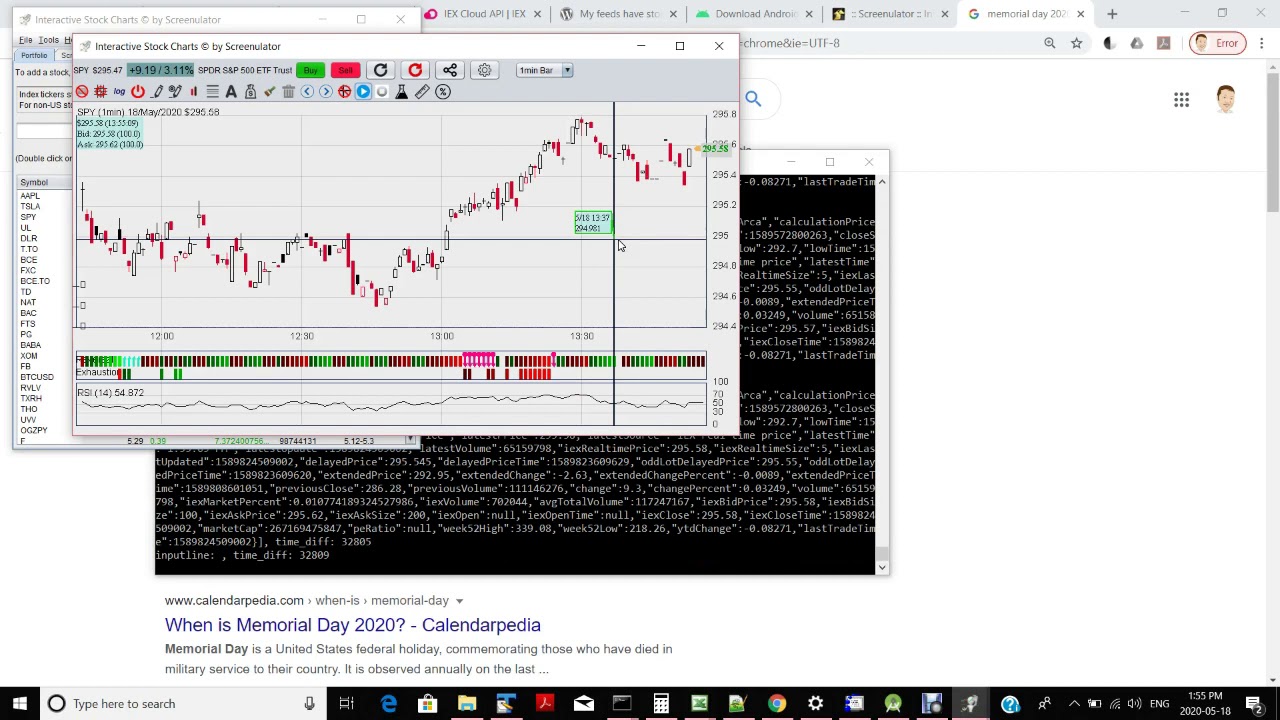The width and height of the screenshot is (1280, 720).
Task: Switch chart style with red candlestick icon
Action: point(194,91)
